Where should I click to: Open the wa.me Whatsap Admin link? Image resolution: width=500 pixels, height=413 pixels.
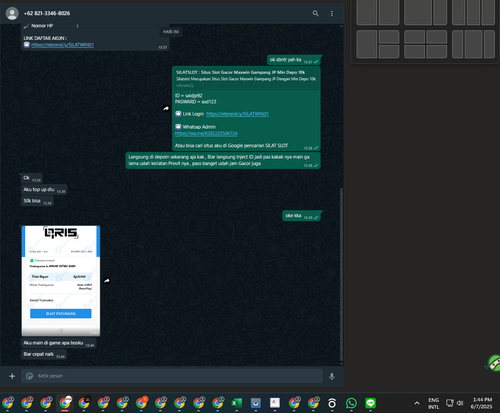coord(206,133)
